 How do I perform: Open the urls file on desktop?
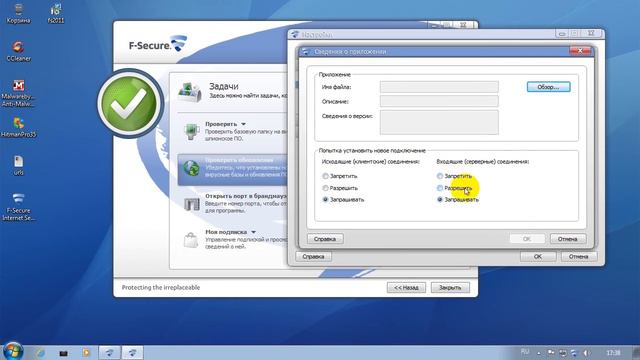[18, 165]
